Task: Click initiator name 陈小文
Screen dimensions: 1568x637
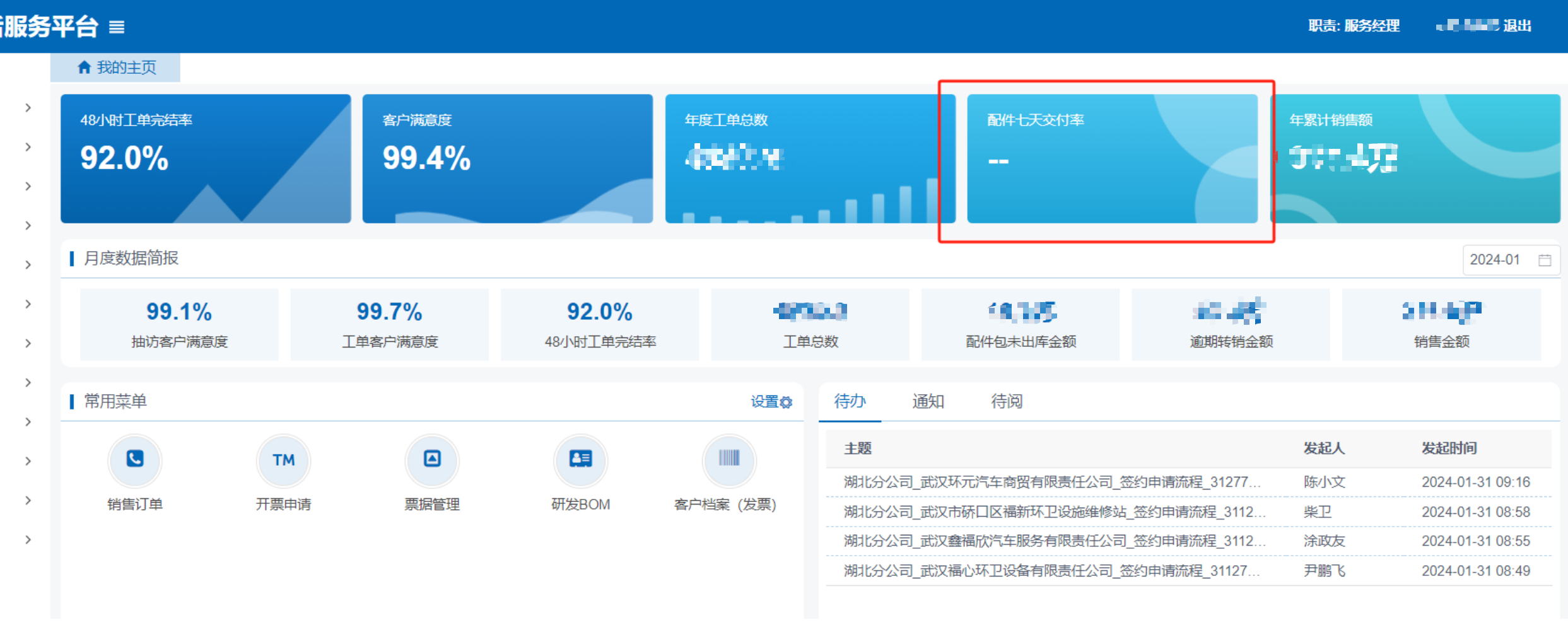Action: click(x=1325, y=482)
